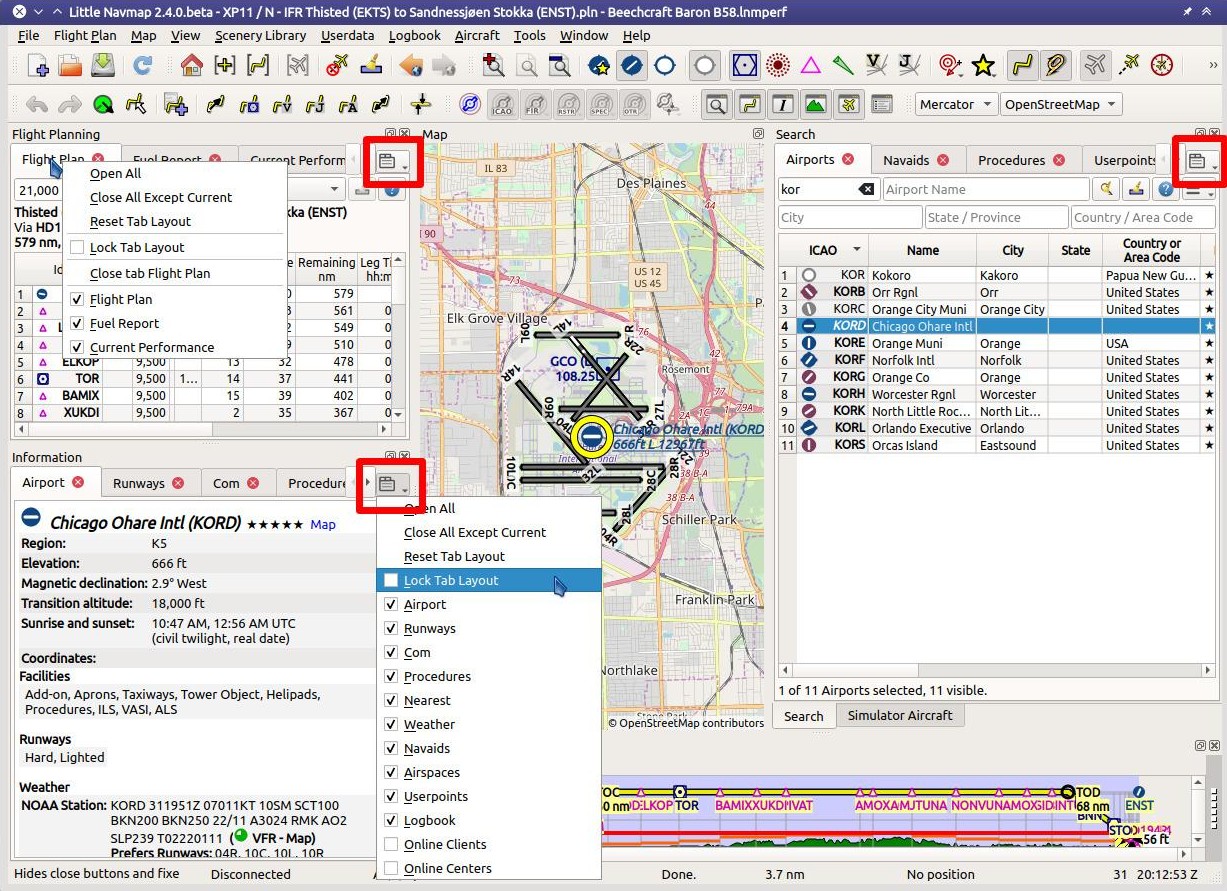Expand the OpenStreetMap theme dropdown

tap(1061, 104)
